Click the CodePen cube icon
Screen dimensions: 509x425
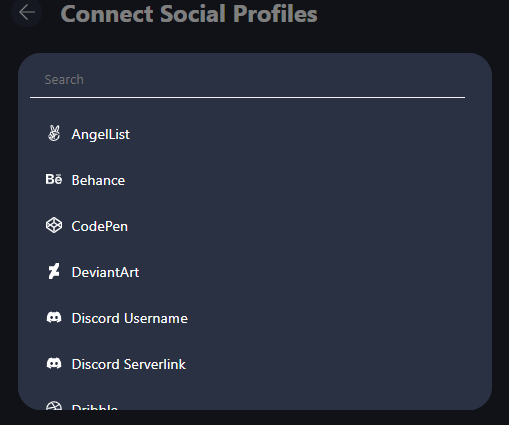point(54,225)
